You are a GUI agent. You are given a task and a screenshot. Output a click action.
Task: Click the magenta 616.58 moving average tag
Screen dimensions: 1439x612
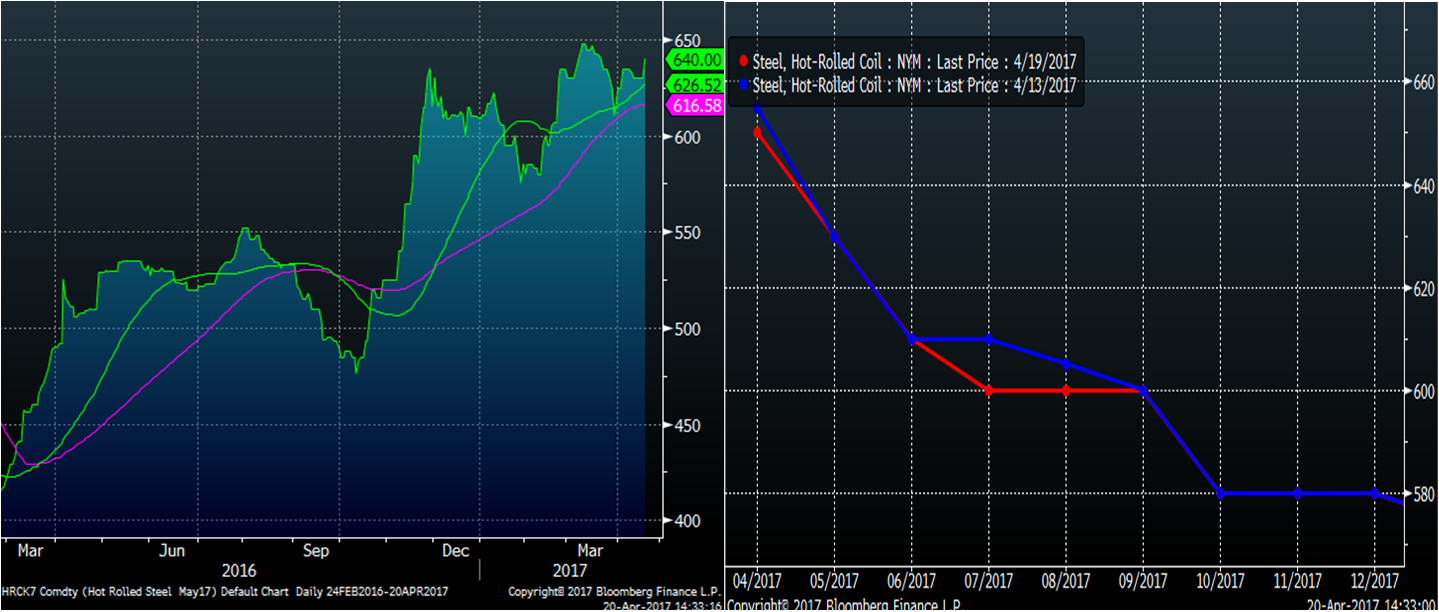pyautogui.click(x=693, y=105)
